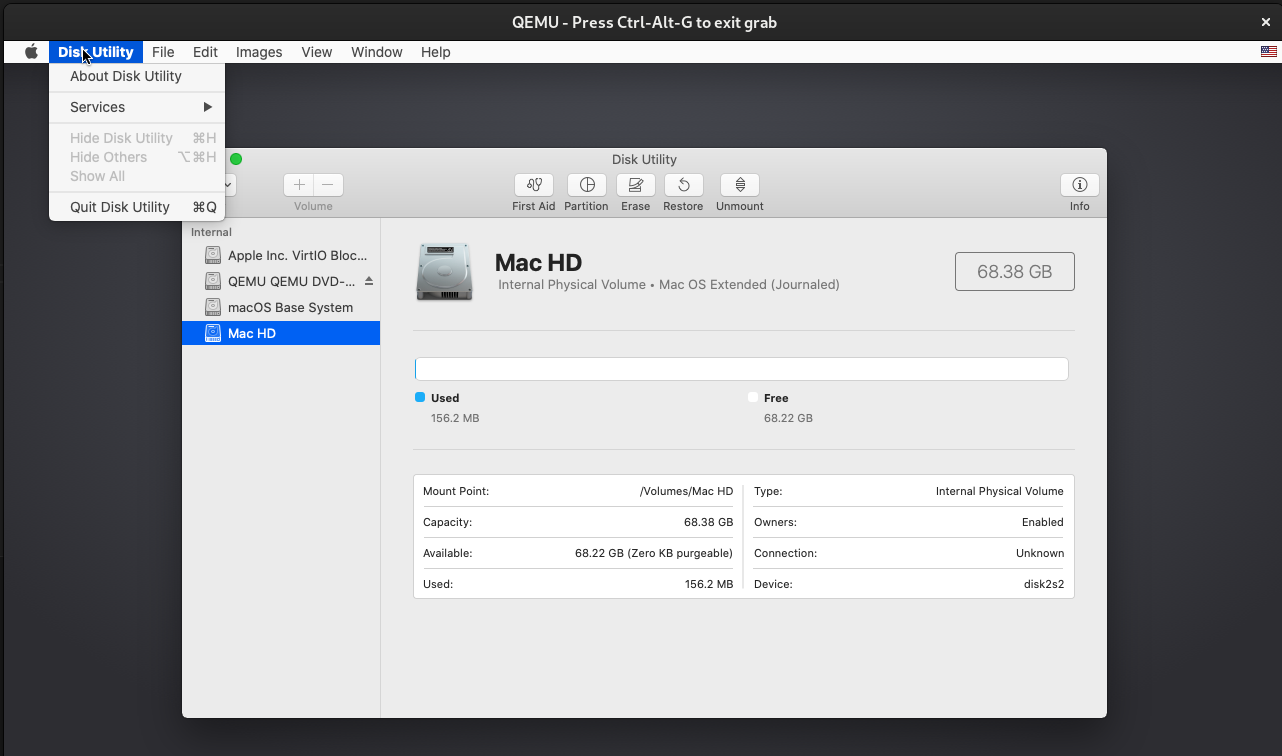The height and width of the screenshot is (756, 1282).
Task: Click the green zoom window button
Action: (236, 159)
